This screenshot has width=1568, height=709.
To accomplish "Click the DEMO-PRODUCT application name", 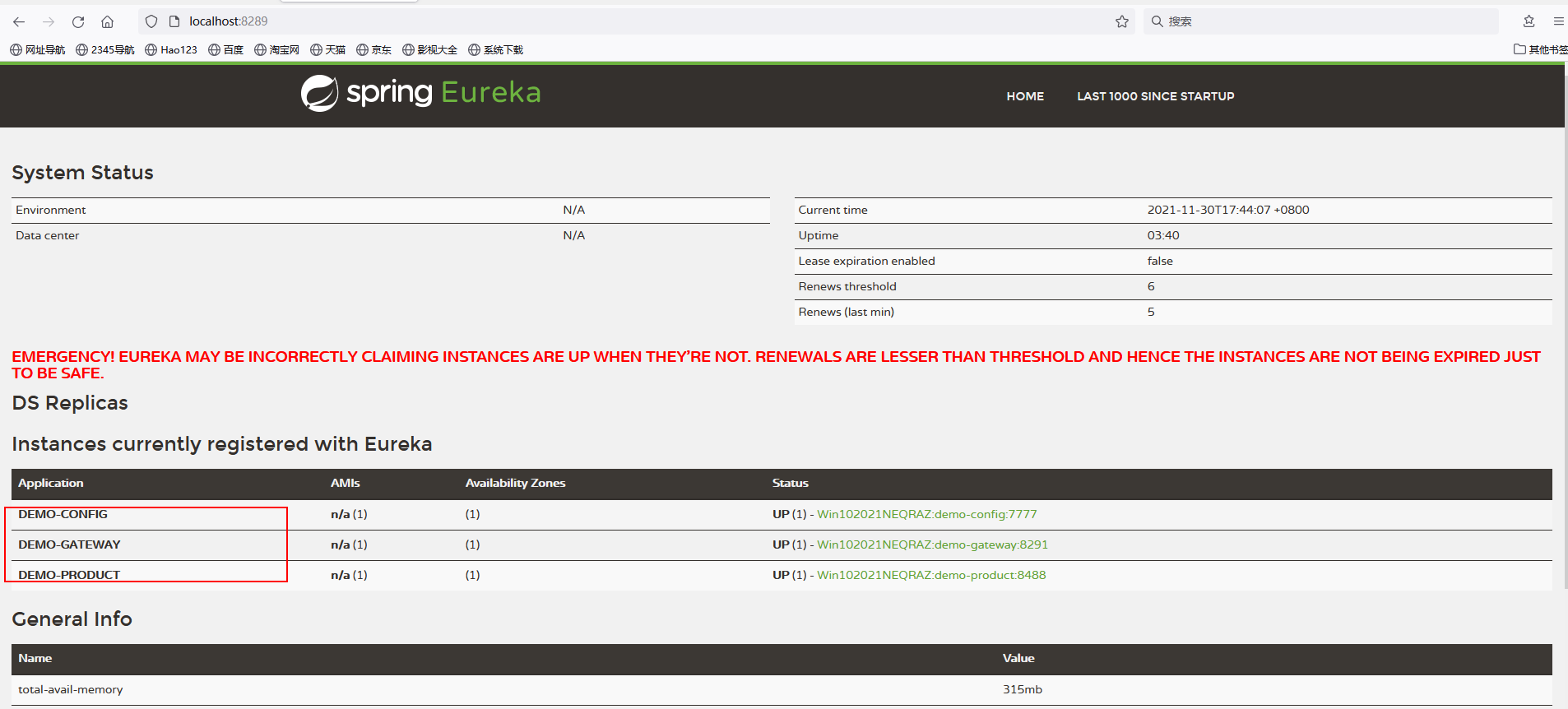I will 69,575.
